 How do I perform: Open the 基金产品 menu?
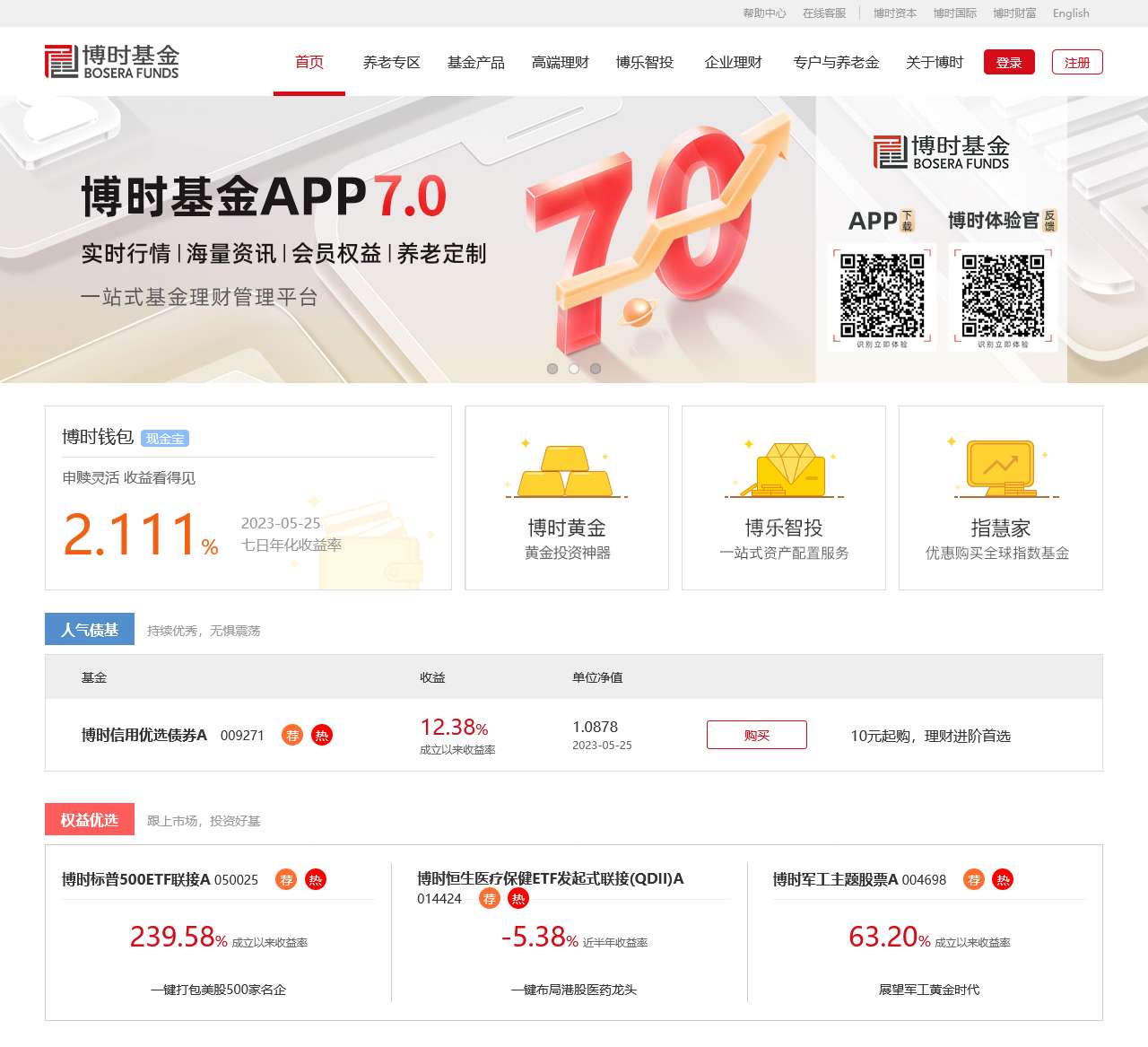tap(476, 62)
